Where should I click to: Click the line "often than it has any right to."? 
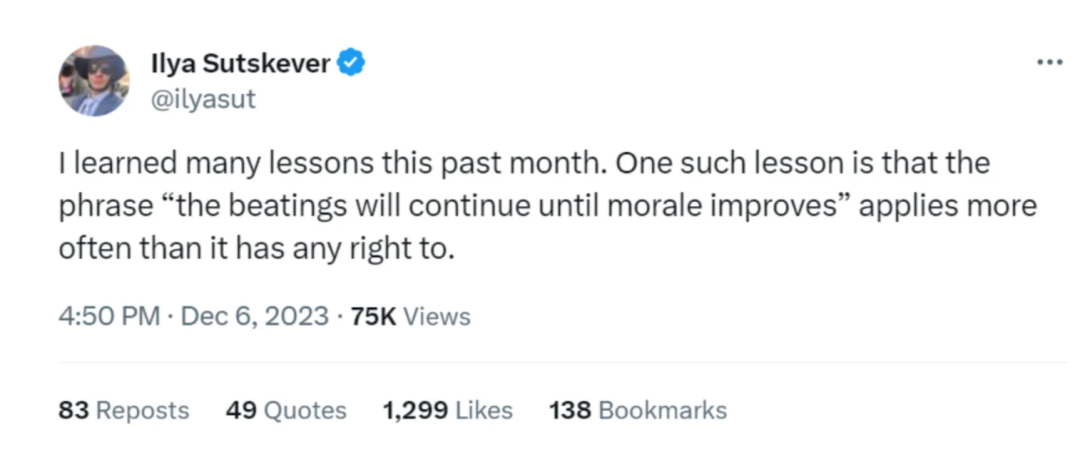(258, 249)
